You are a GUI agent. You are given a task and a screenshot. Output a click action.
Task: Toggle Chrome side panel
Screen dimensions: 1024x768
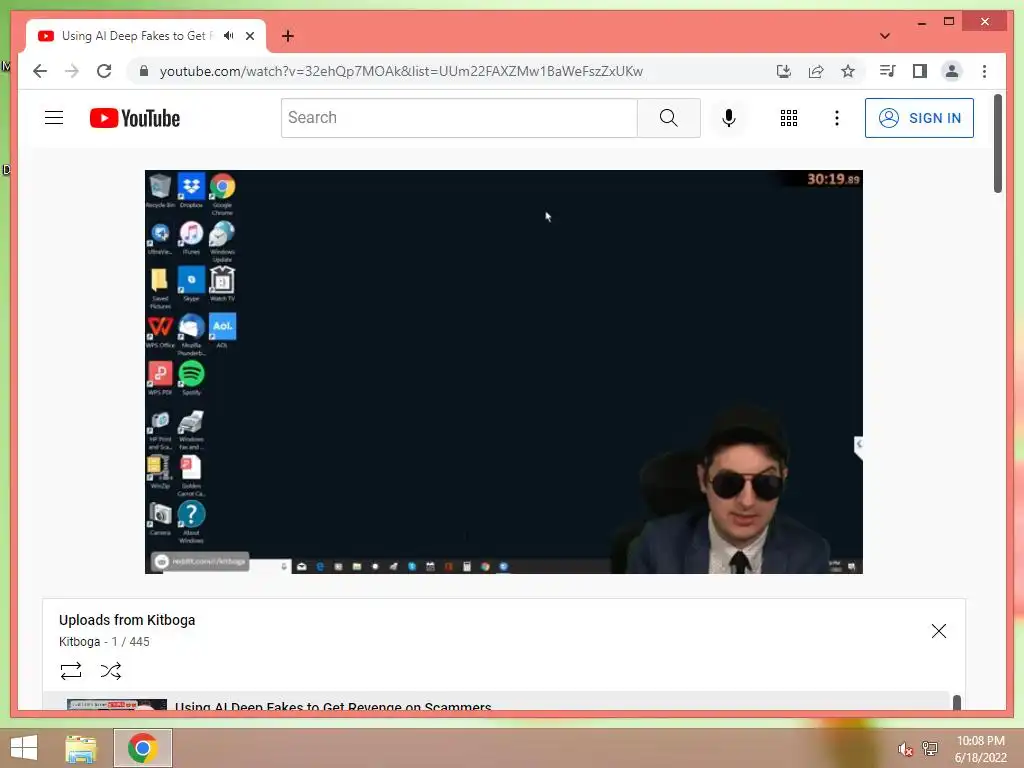(x=920, y=71)
